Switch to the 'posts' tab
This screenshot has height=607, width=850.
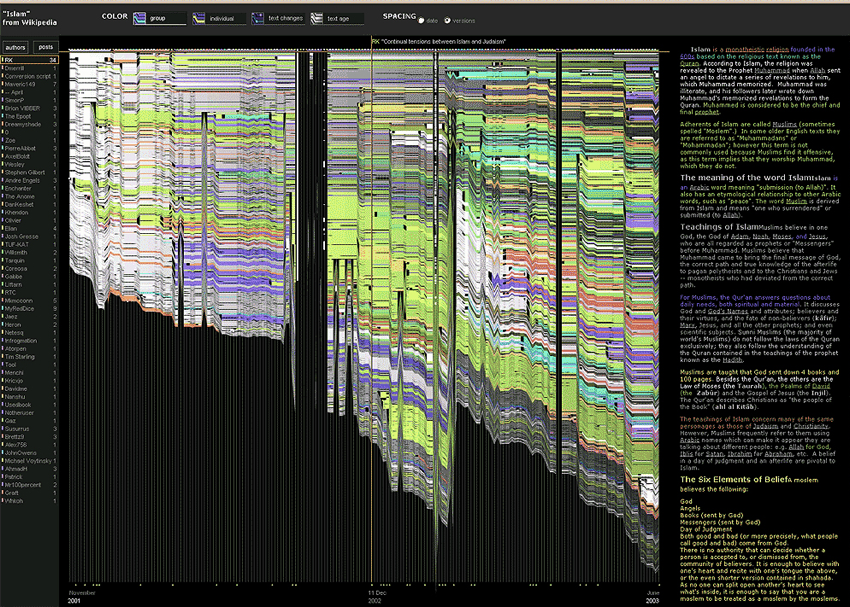[44, 47]
